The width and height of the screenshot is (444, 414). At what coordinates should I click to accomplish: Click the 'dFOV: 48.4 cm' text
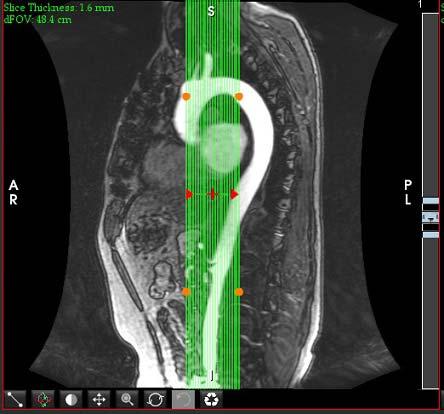(37, 19)
